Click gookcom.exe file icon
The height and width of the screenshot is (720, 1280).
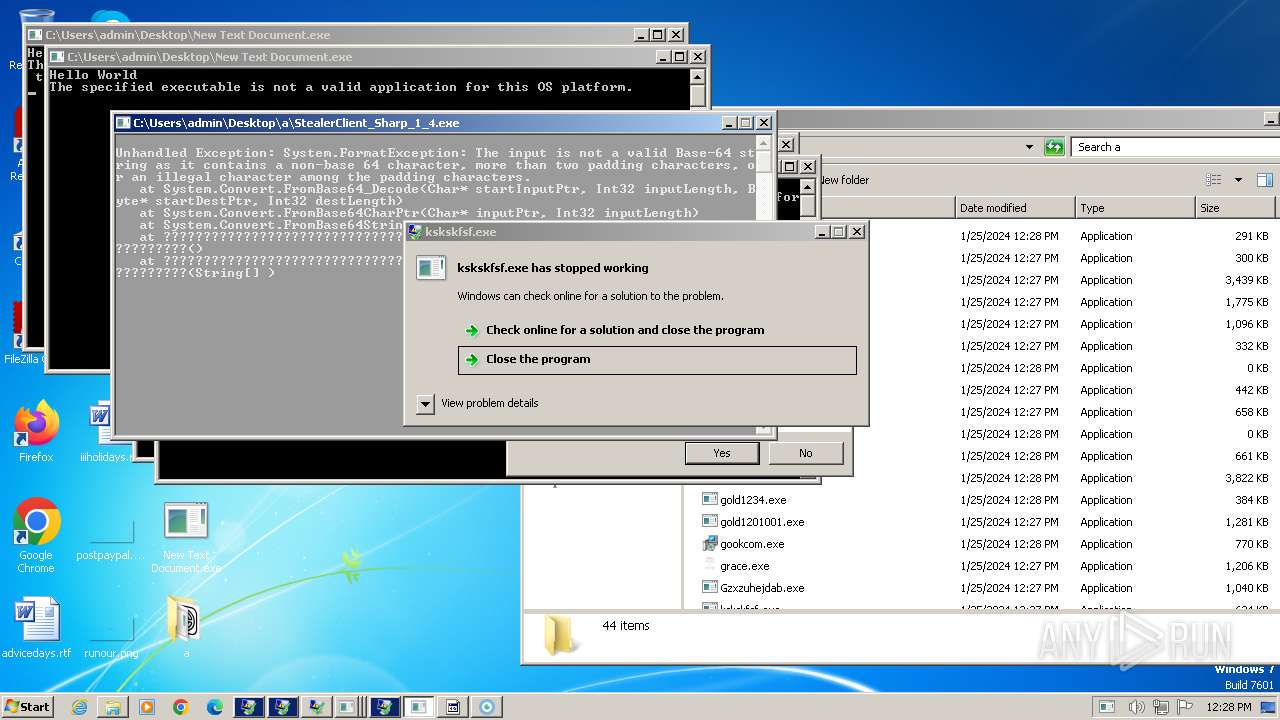pos(710,544)
